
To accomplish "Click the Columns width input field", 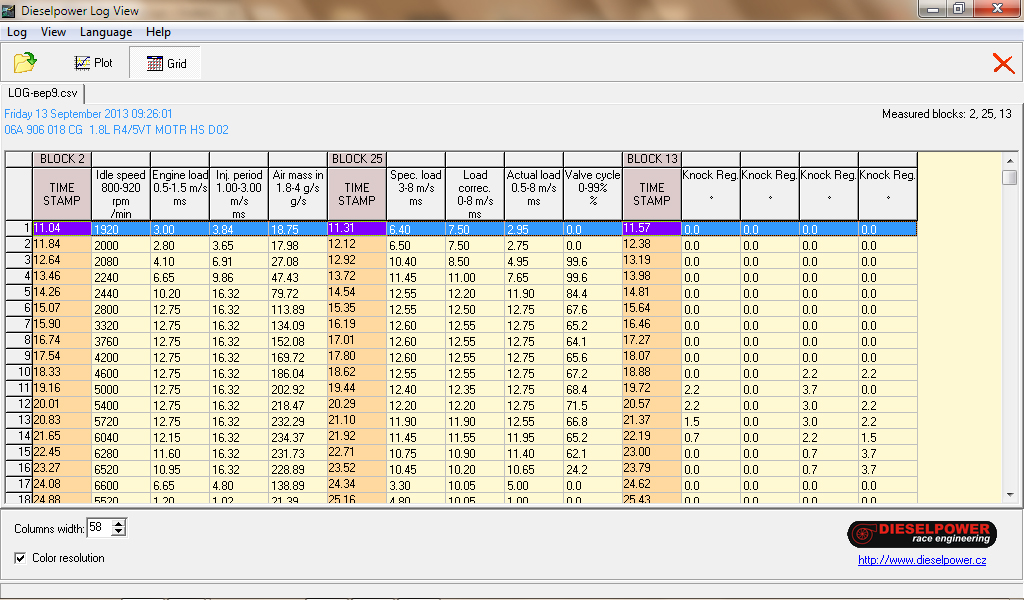I will 99,527.
